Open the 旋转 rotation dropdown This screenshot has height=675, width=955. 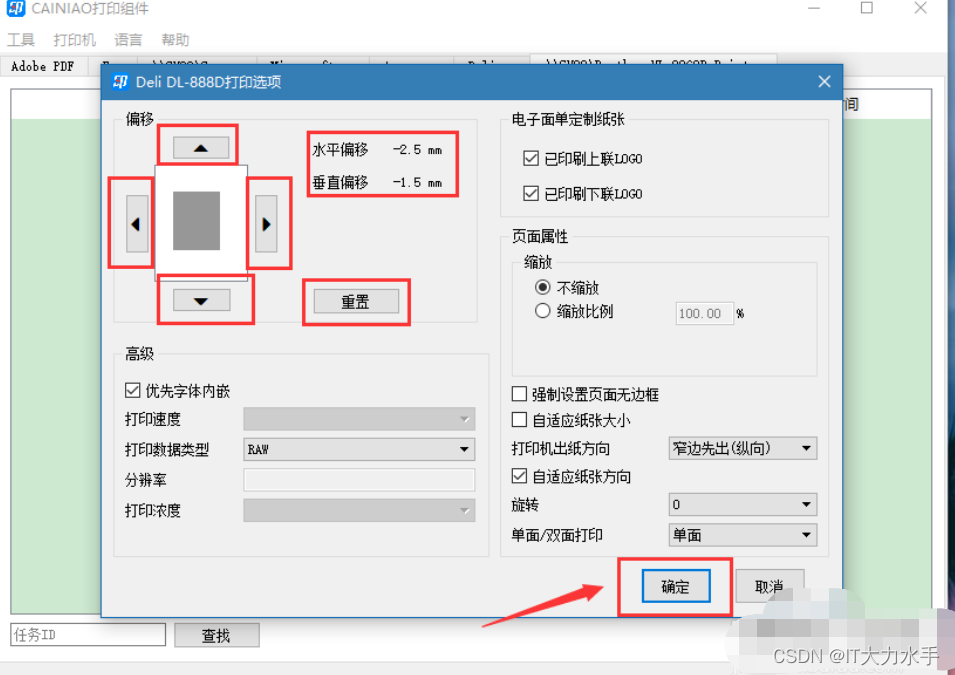[742, 504]
